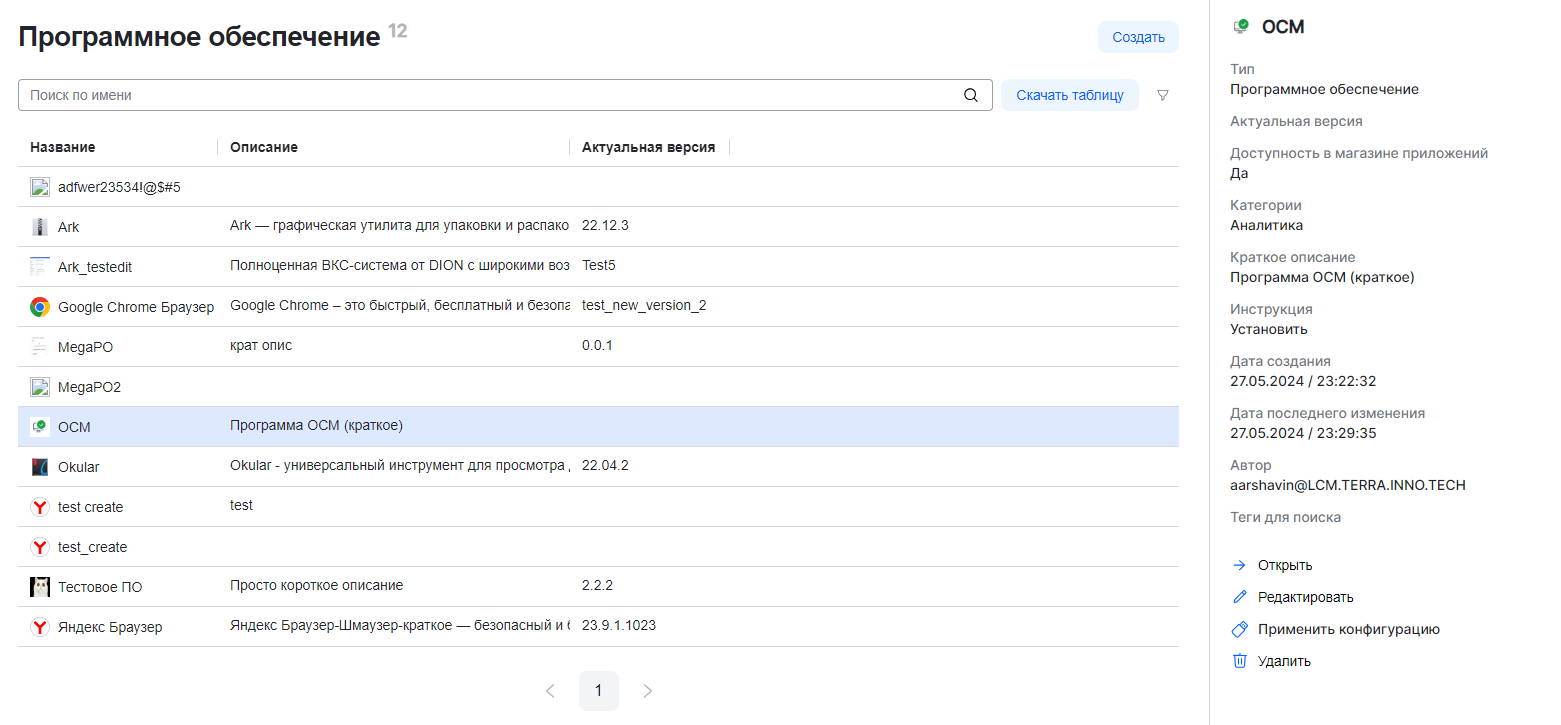Screen dimensions: 1561x725
Task: Go to the next page arrow
Action: (x=647, y=691)
